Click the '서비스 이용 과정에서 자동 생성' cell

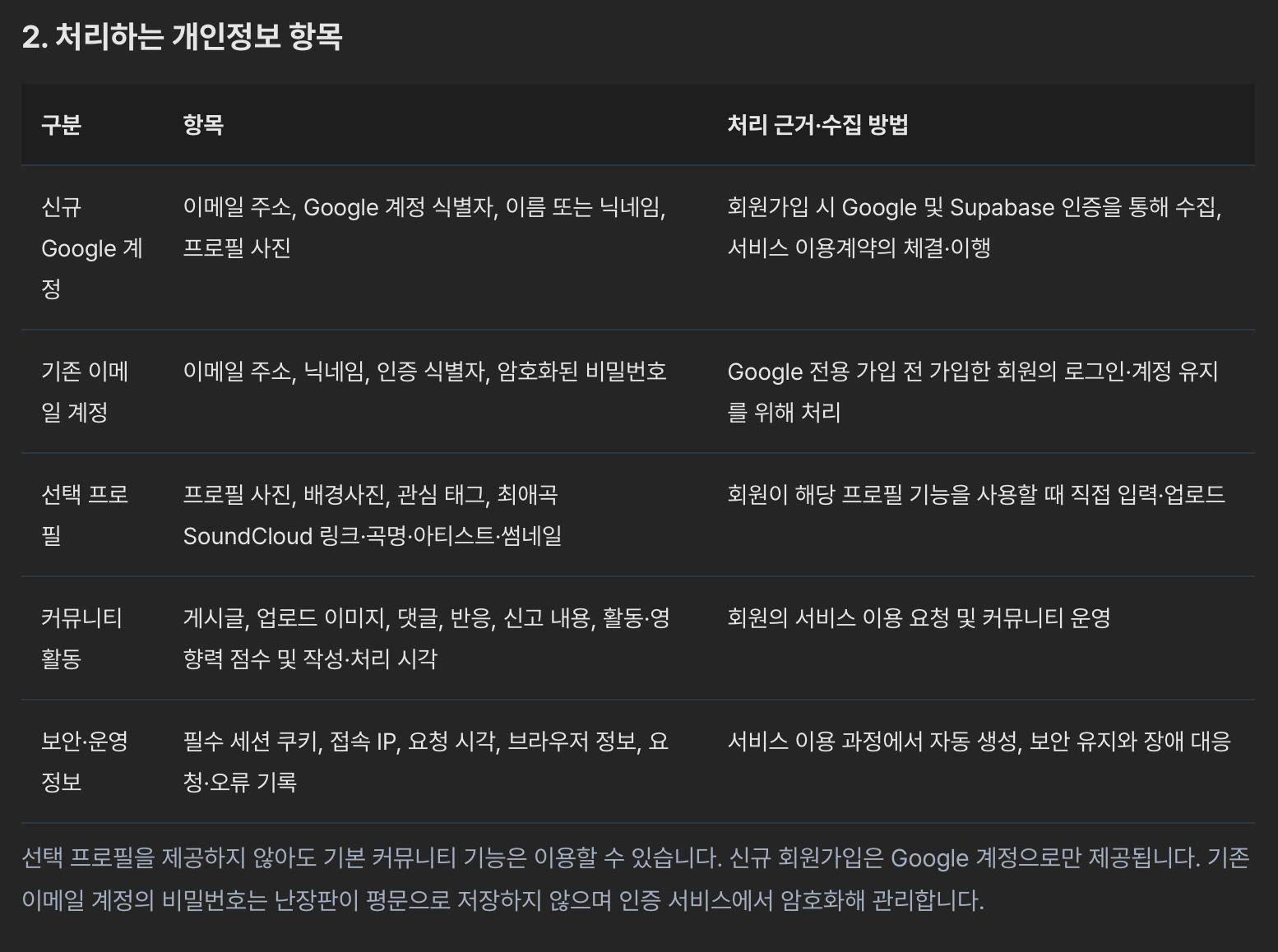(979, 742)
